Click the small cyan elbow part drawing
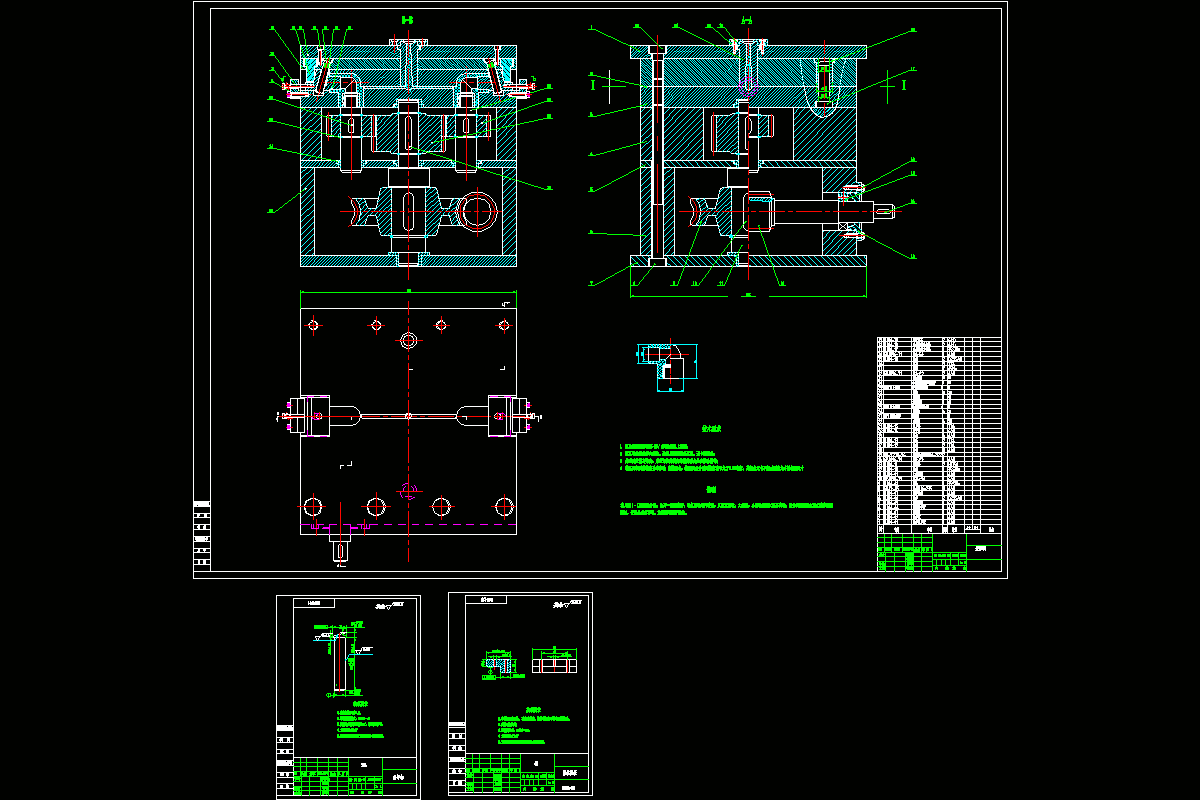 pyautogui.click(x=667, y=367)
